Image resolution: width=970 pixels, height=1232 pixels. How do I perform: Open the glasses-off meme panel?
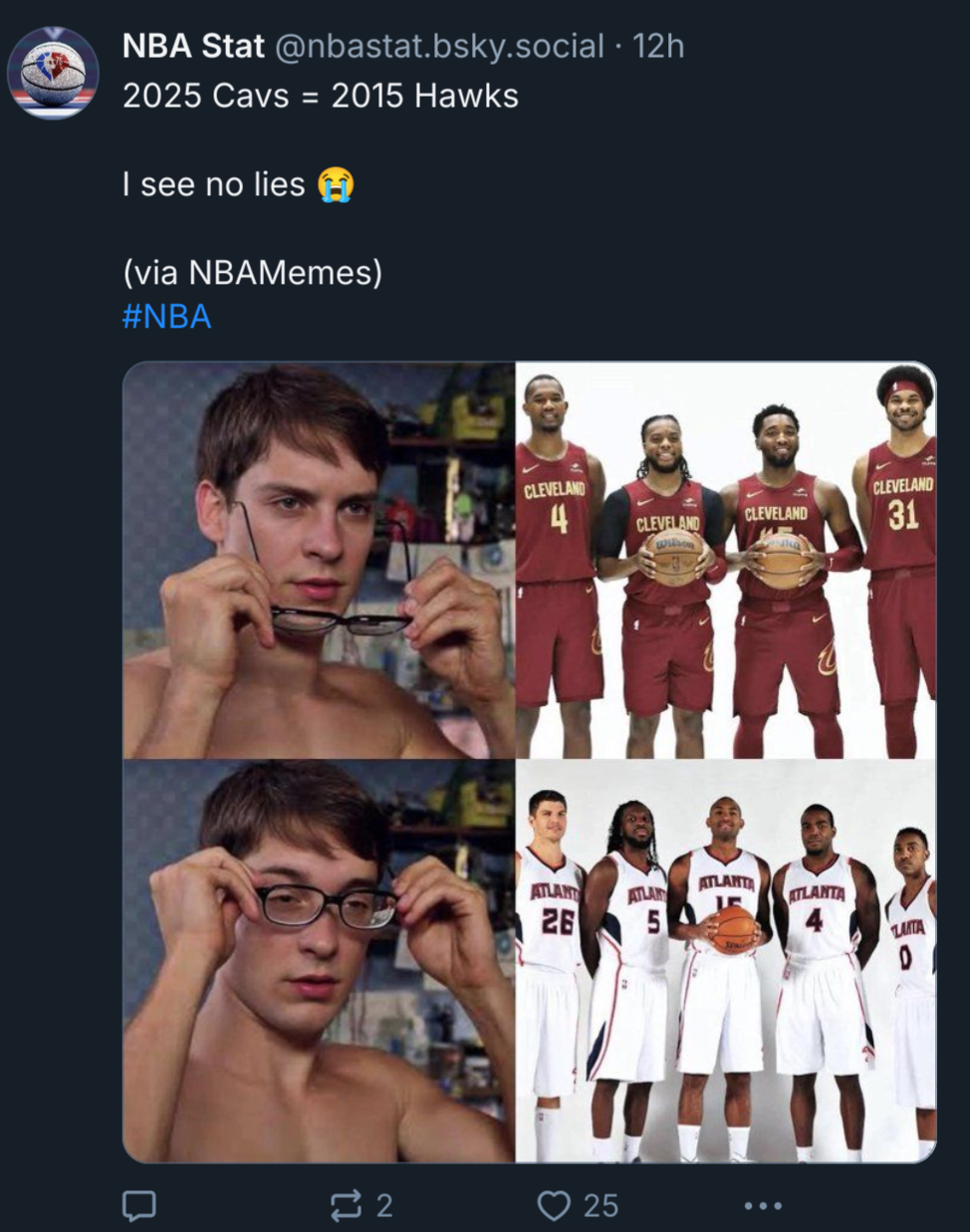[x=319, y=561]
